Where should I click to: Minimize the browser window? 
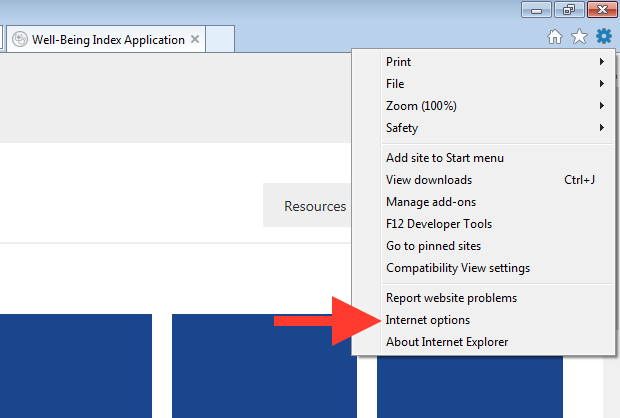(536, 9)
